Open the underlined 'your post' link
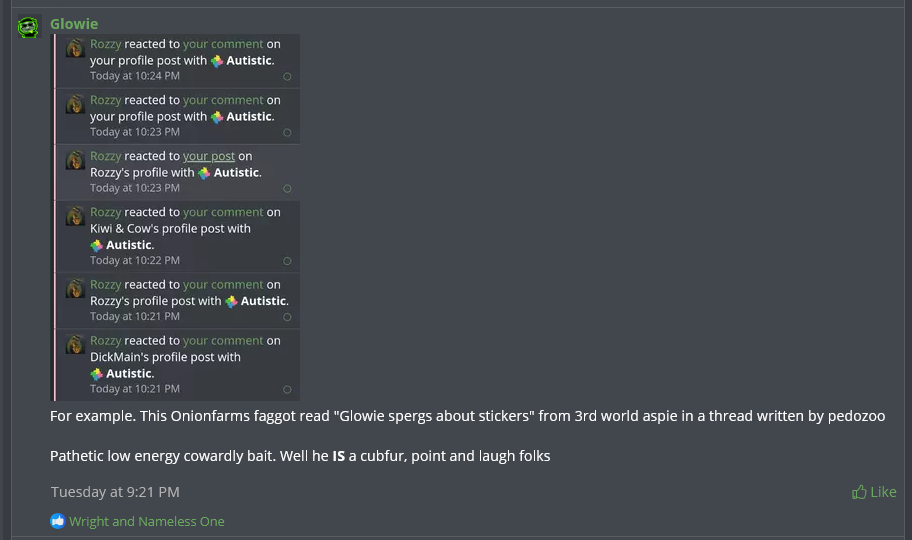912x540 pixels. [x=209, y=156]
